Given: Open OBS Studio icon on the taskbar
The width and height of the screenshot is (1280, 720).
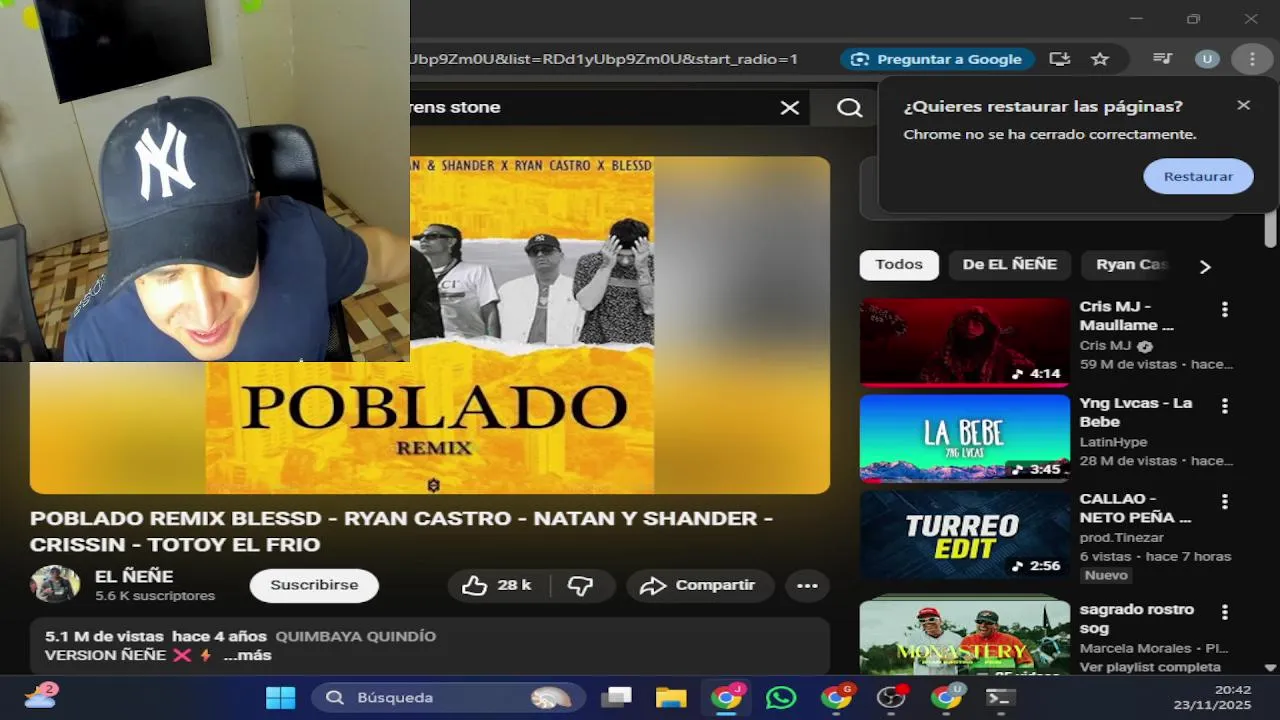Looking at the screenshot, I should coord(891,697).
